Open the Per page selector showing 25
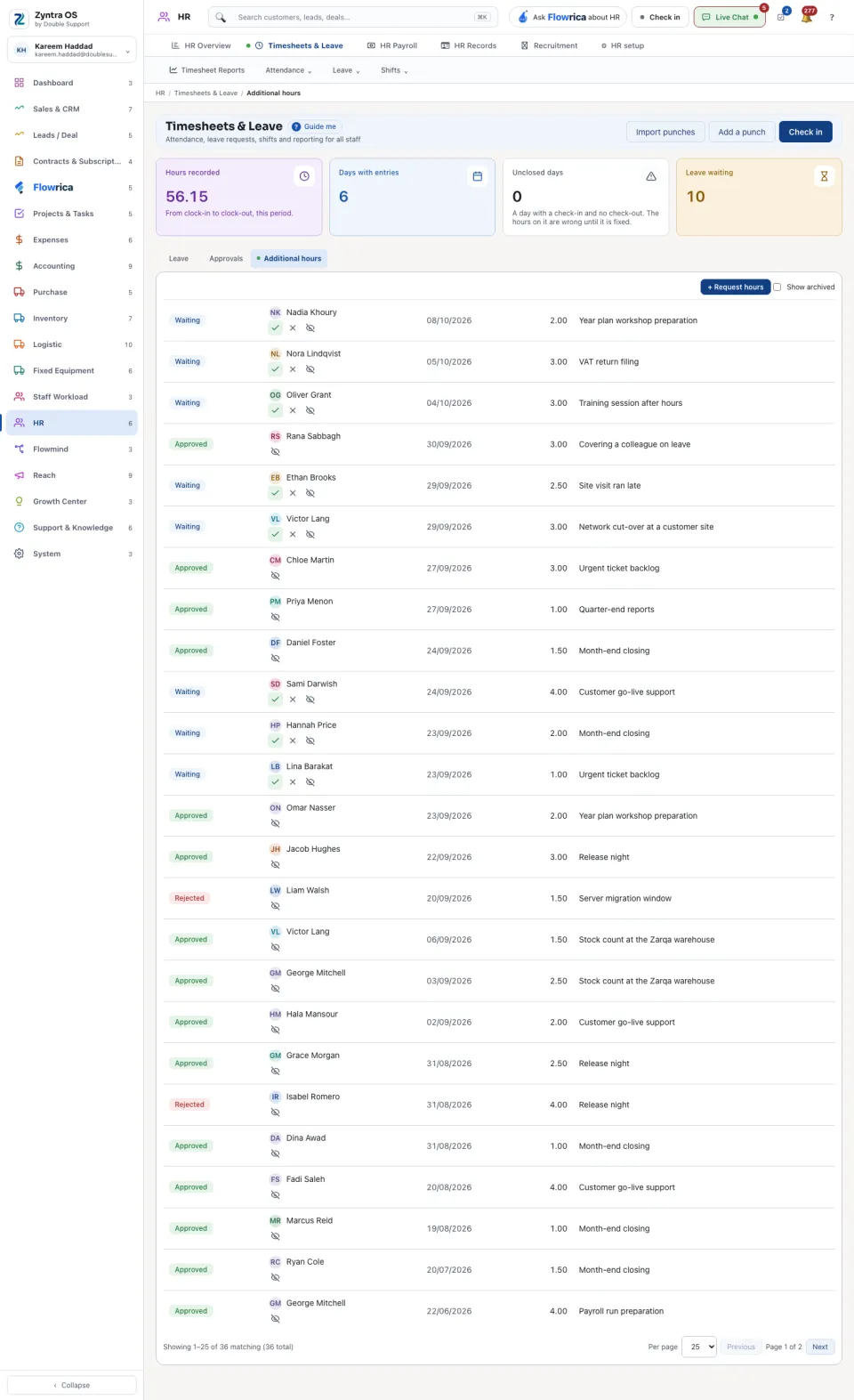854x1400 pixels. click(699, 1347)
